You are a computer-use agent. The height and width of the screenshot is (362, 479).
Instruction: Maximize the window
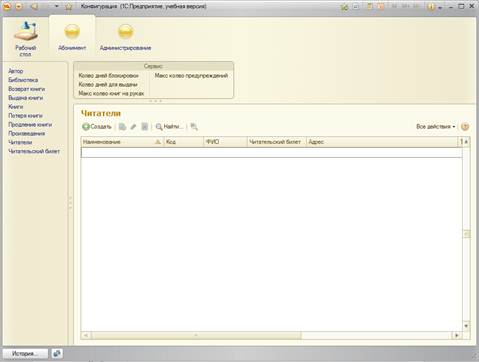(x=461, y=6)
